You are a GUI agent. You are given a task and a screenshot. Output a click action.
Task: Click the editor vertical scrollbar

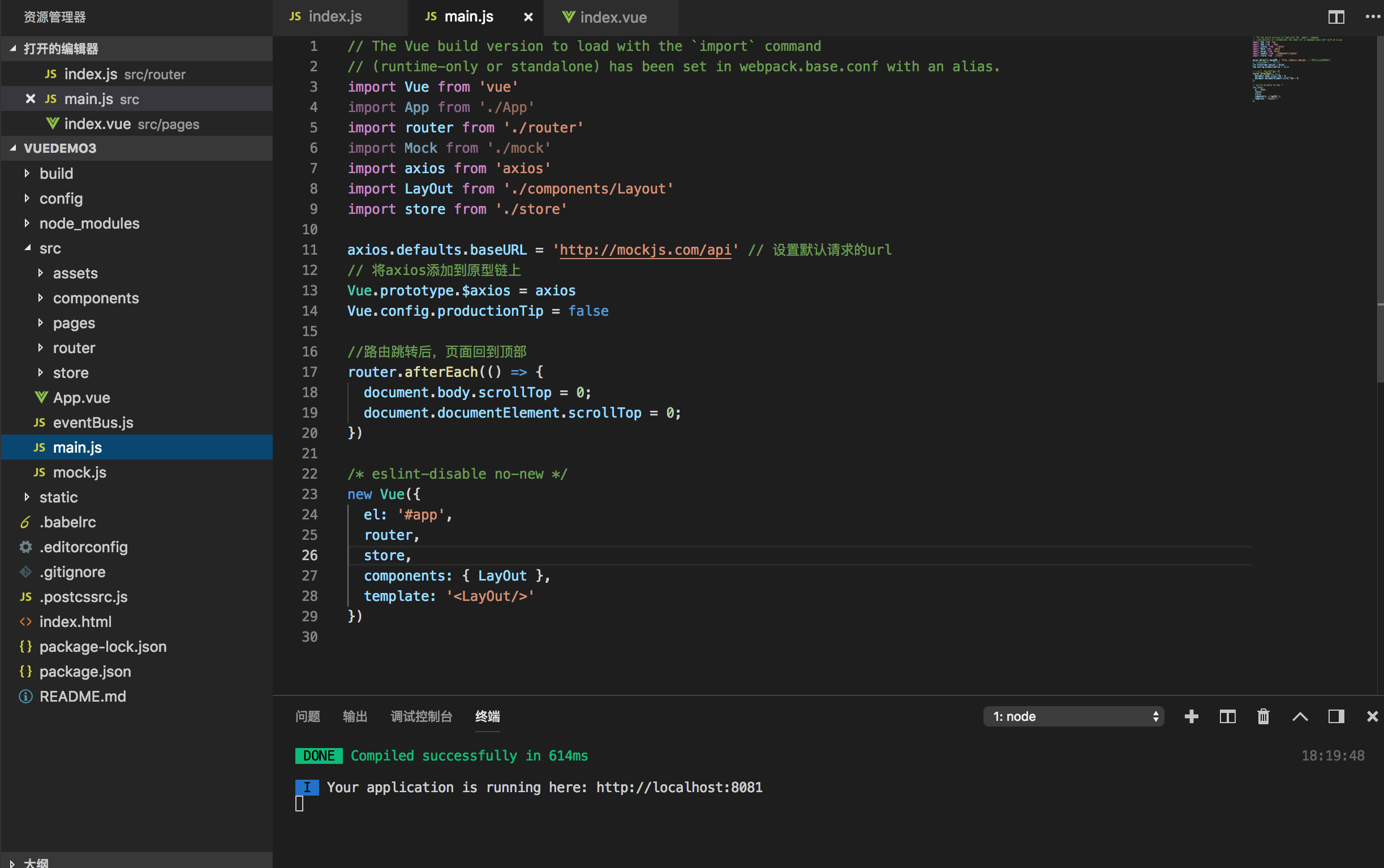pos(1380,209)
